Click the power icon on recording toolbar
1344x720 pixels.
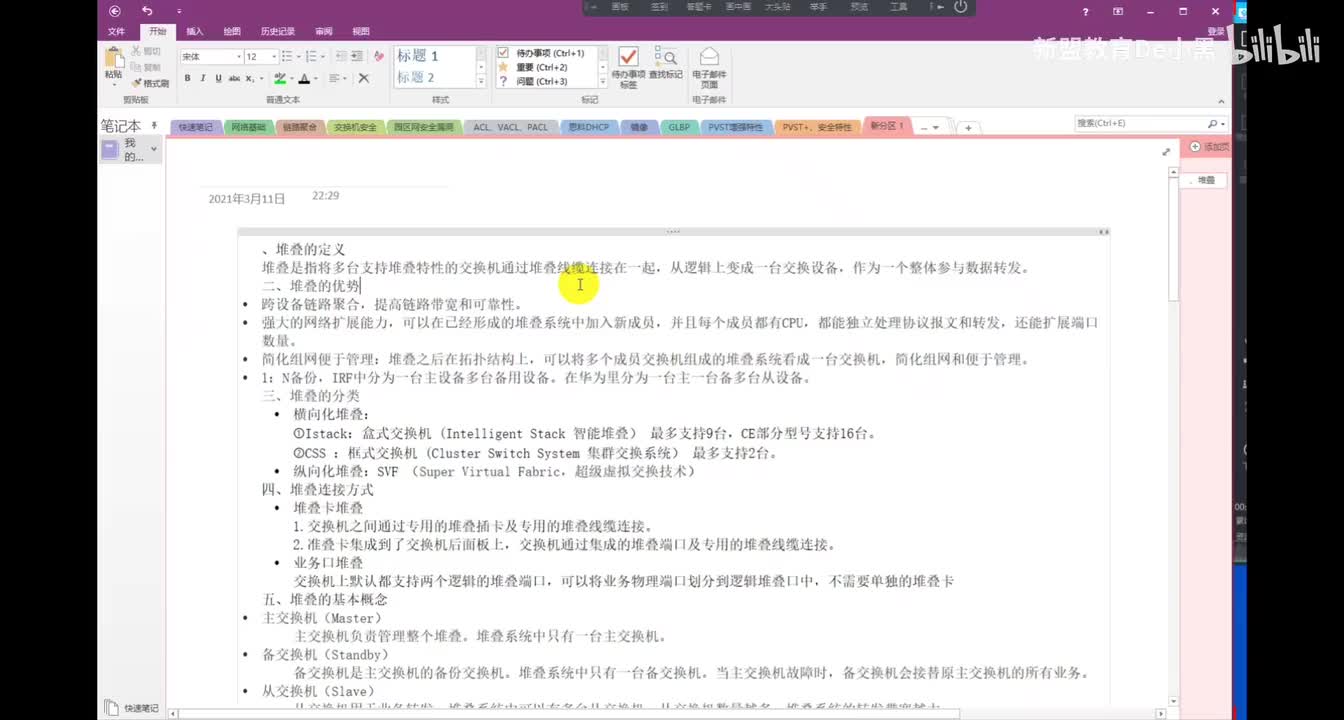pyautogui.click(x=960, y=7)
